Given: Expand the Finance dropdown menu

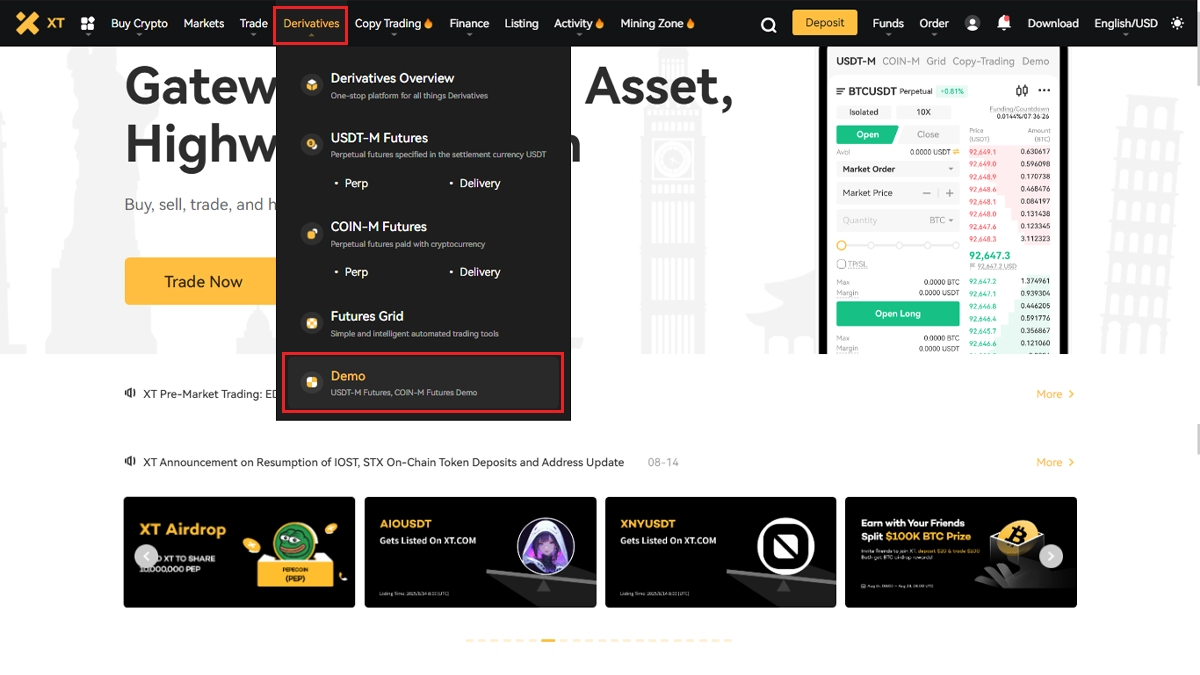Looking at the screenshot, I should 469,23.
